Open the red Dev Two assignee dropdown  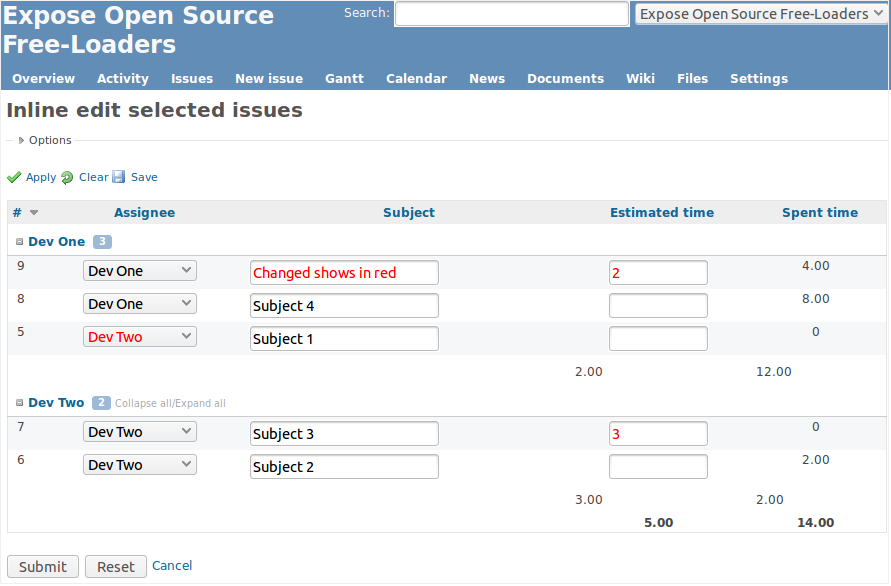(x=140, y=337)
